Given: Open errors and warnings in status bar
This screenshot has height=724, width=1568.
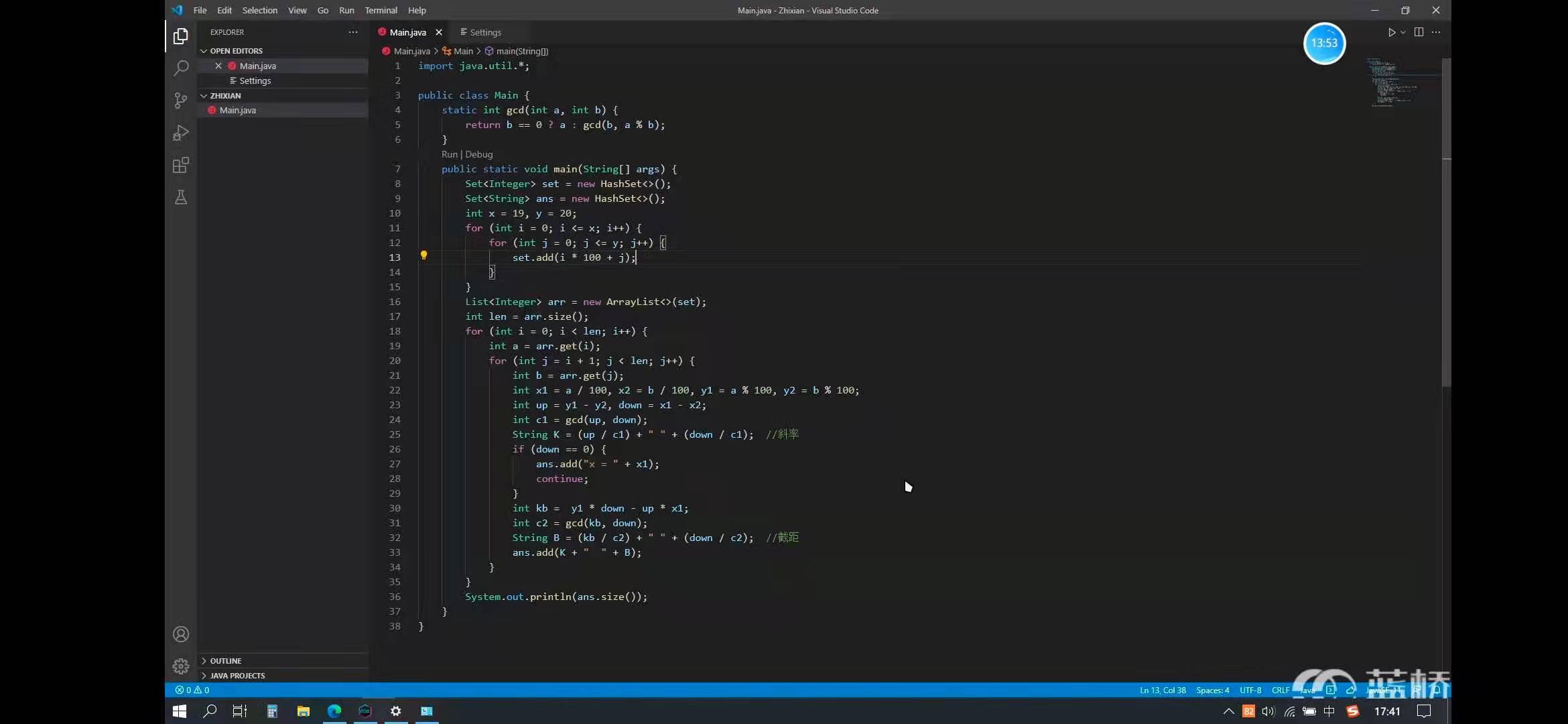Looking at the screenshot, I should pos(192,690).
